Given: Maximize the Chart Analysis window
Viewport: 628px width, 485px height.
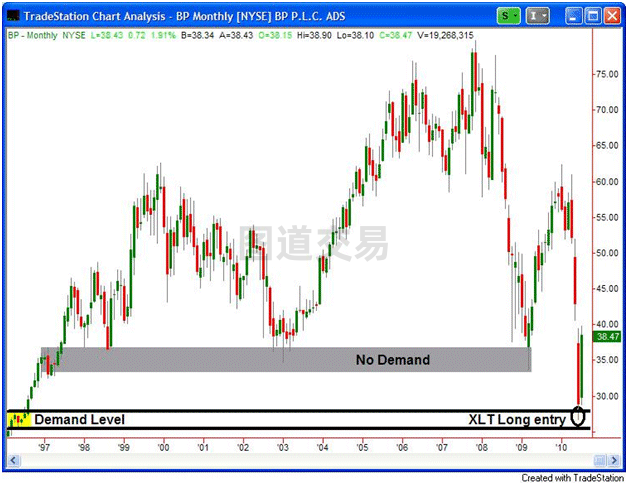Looking at the screenshot, I should (x=593, y=16).
